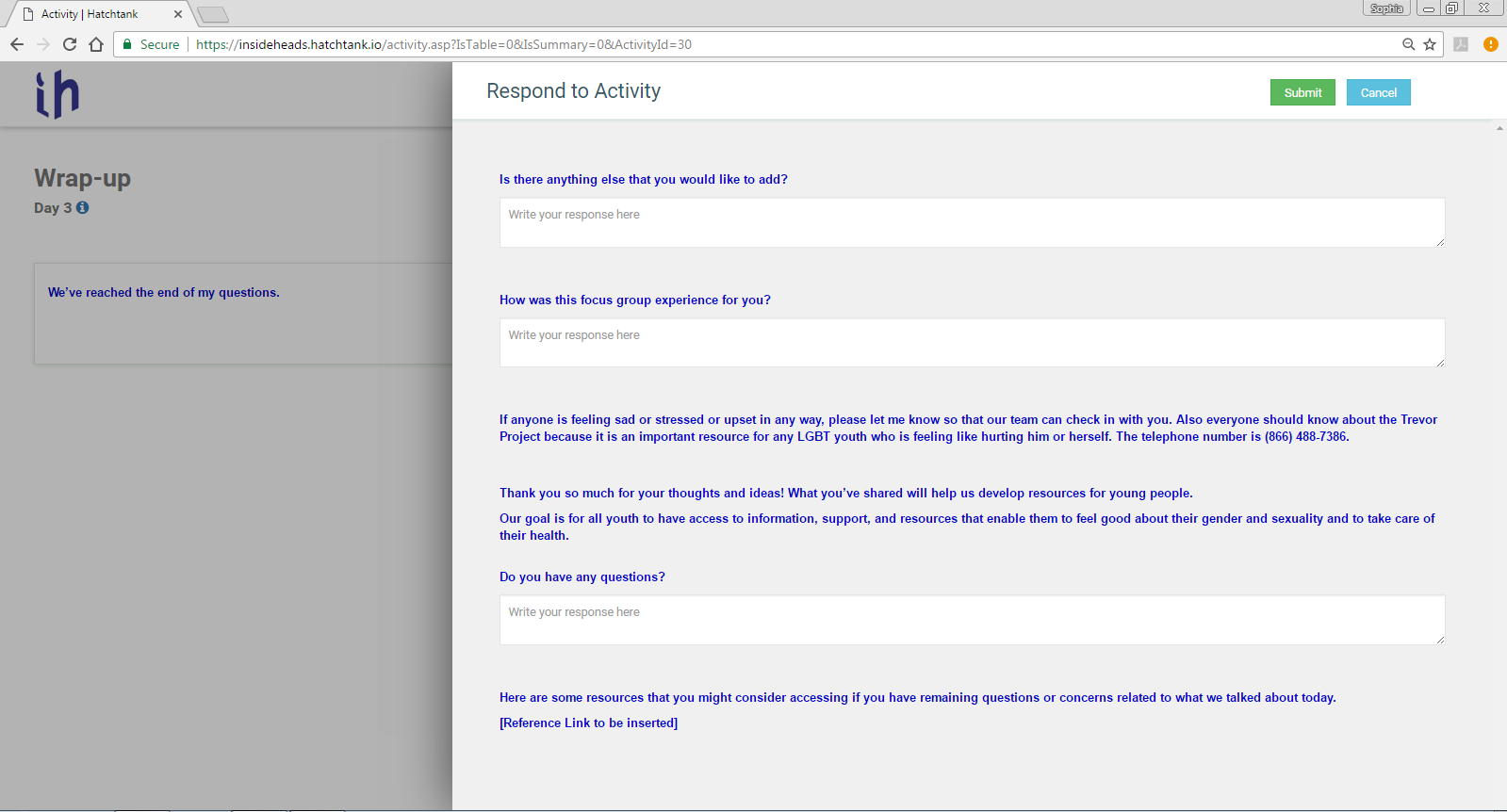This screenshot has height=812, width=1507.
Task: Select the Activity | Hatchtank tab
Action: (90, 14)
